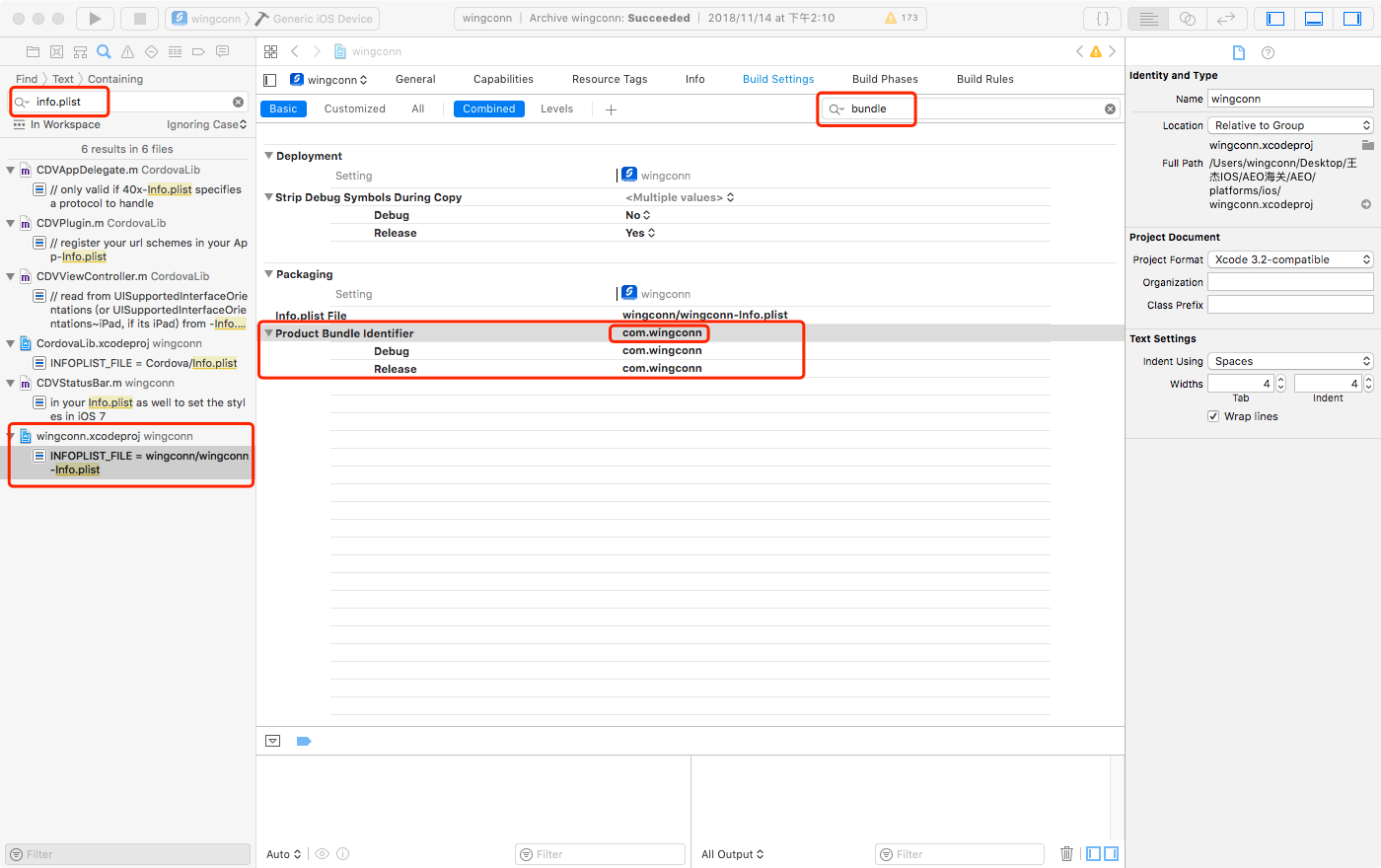
Task: Show the File inspector icon
Action: 1239,52
